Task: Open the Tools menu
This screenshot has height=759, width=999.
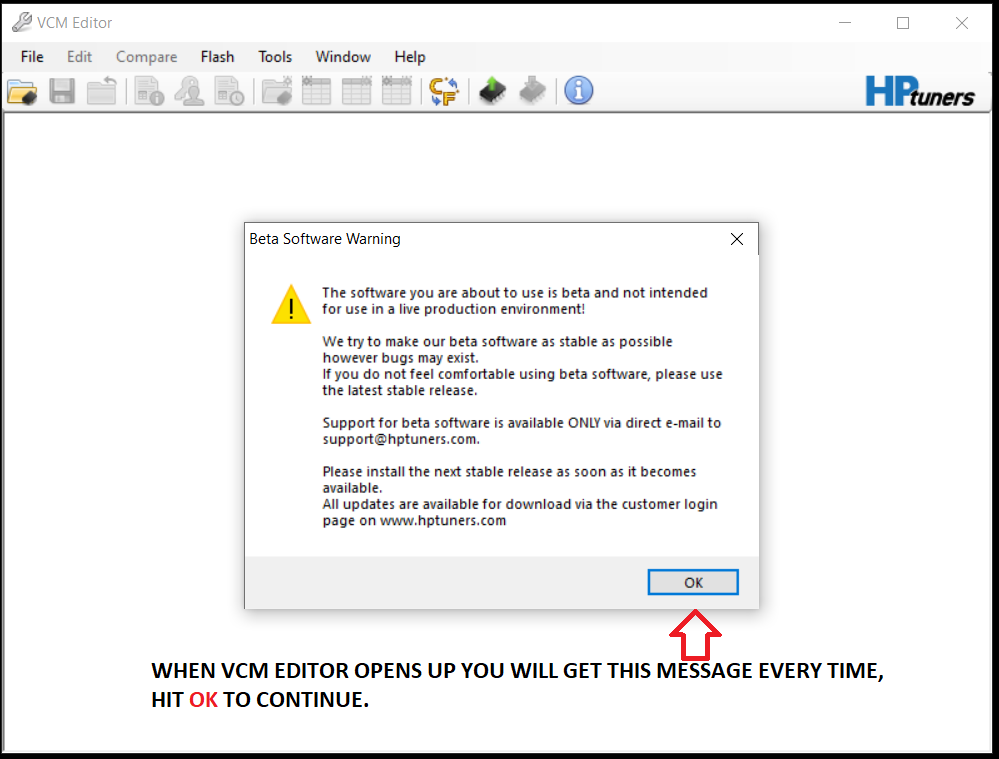Action: click(x=275, y=57)
